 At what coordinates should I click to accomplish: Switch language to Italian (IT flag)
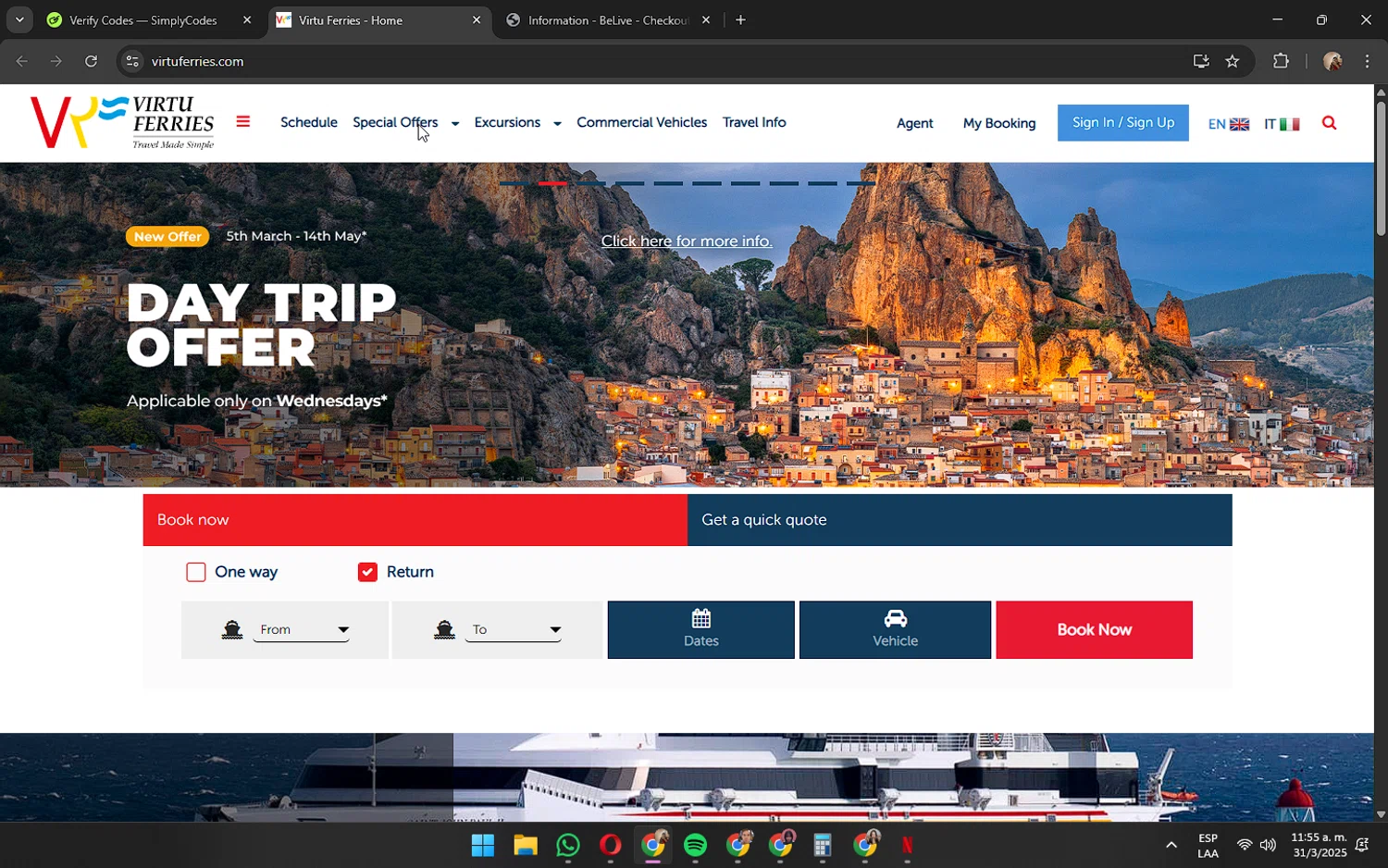pos(1282,124)
